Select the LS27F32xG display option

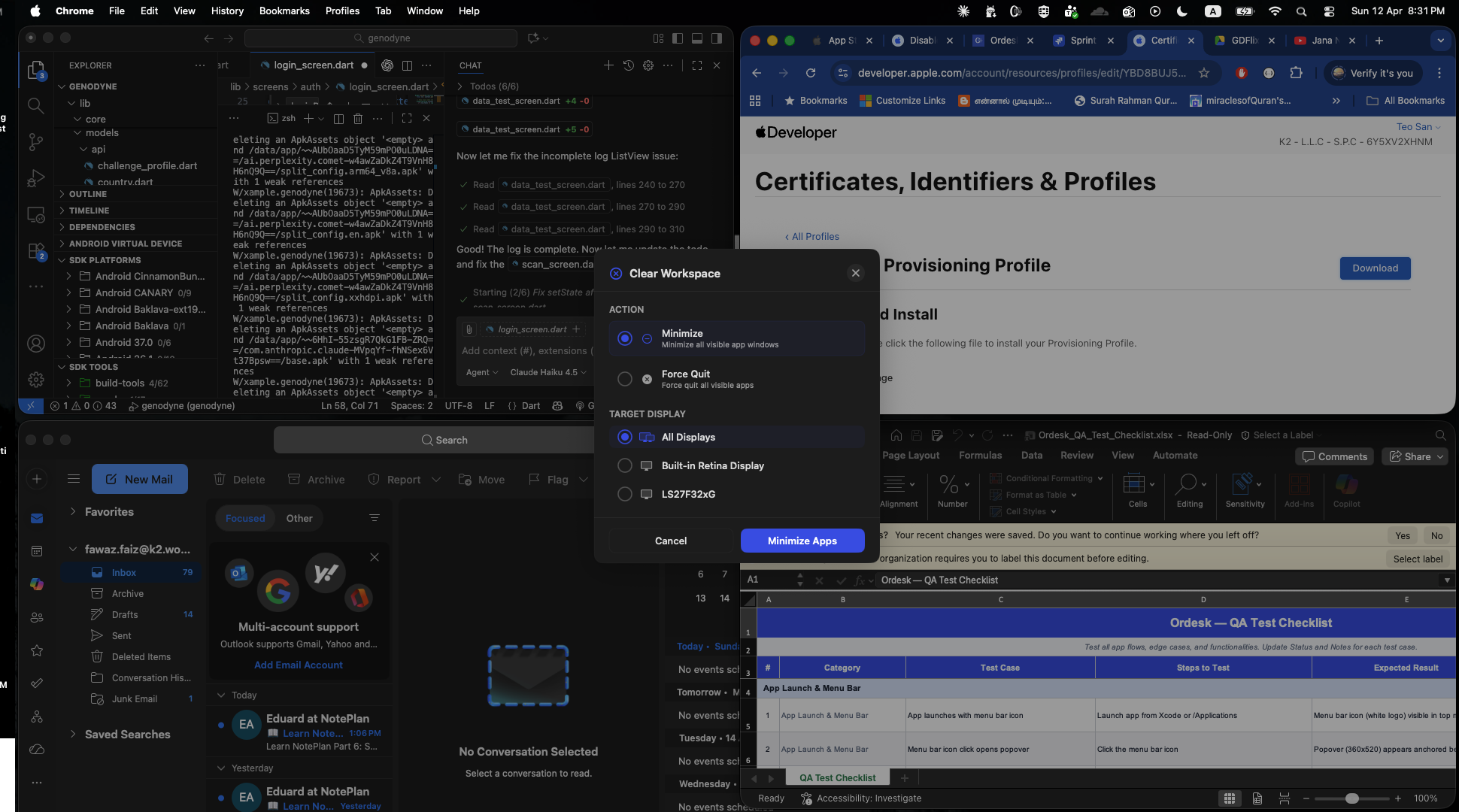click(624, 494)
